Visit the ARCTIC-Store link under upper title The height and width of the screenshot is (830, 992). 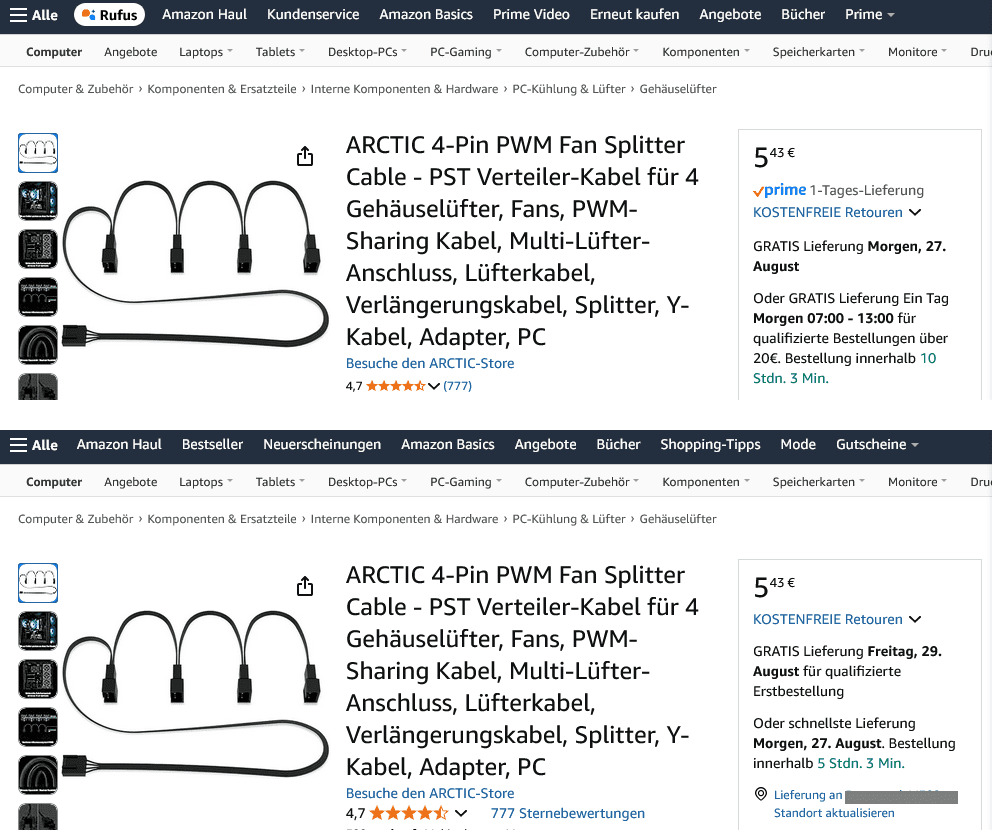(x=430, y=363)
